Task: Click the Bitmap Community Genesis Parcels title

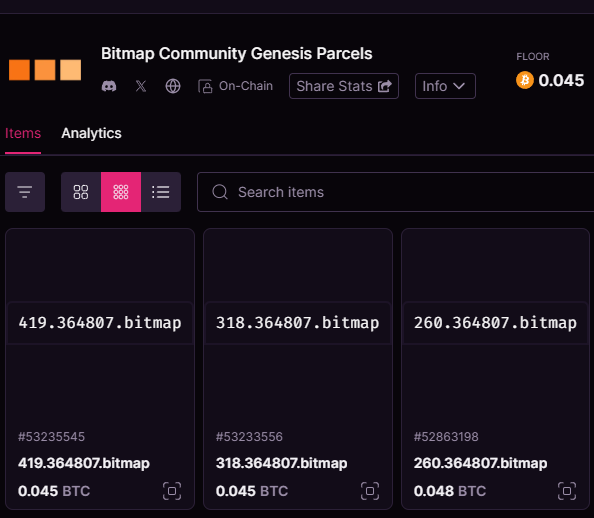Action: tap(237, 54)
